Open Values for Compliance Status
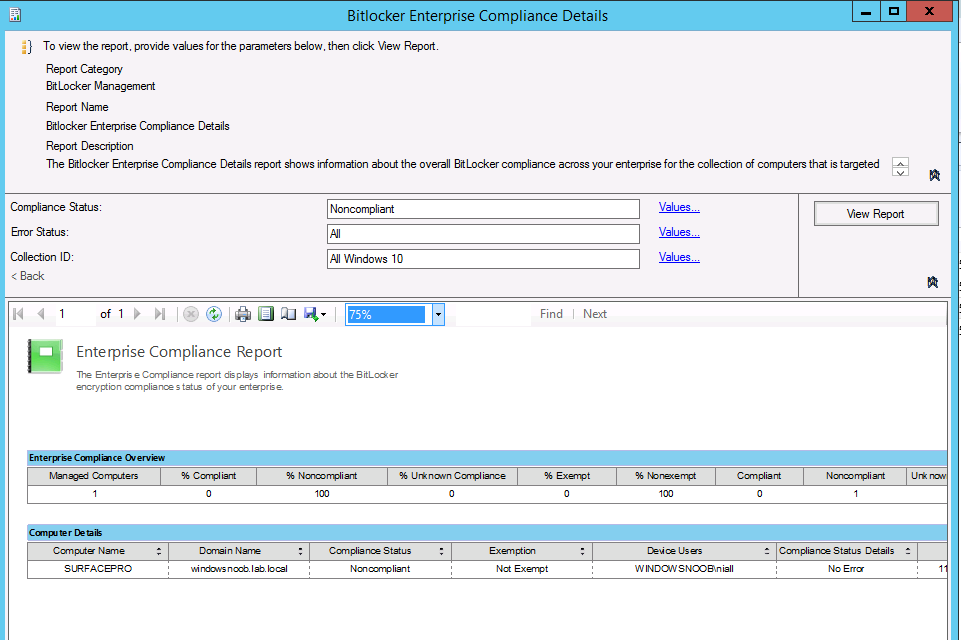The width and height of the screenshot is (961, 640). [x=679, y=207]
